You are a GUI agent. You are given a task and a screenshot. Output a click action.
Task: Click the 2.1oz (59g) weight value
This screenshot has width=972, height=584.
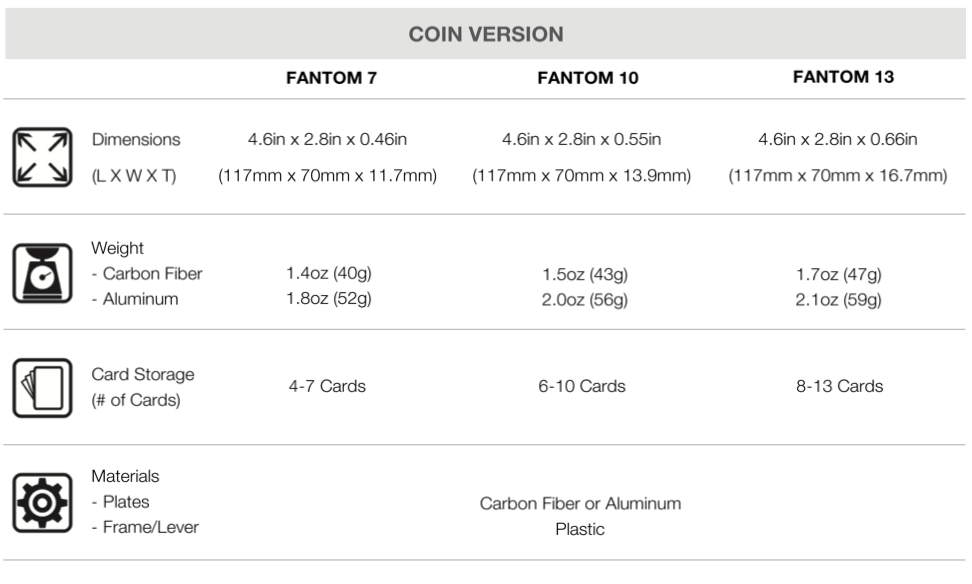[838, 300]
